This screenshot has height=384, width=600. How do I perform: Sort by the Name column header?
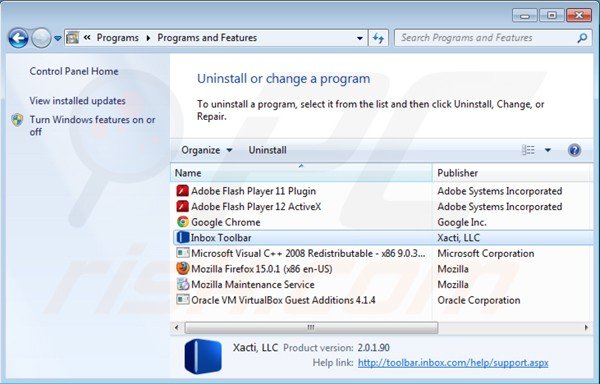point(301,173)
